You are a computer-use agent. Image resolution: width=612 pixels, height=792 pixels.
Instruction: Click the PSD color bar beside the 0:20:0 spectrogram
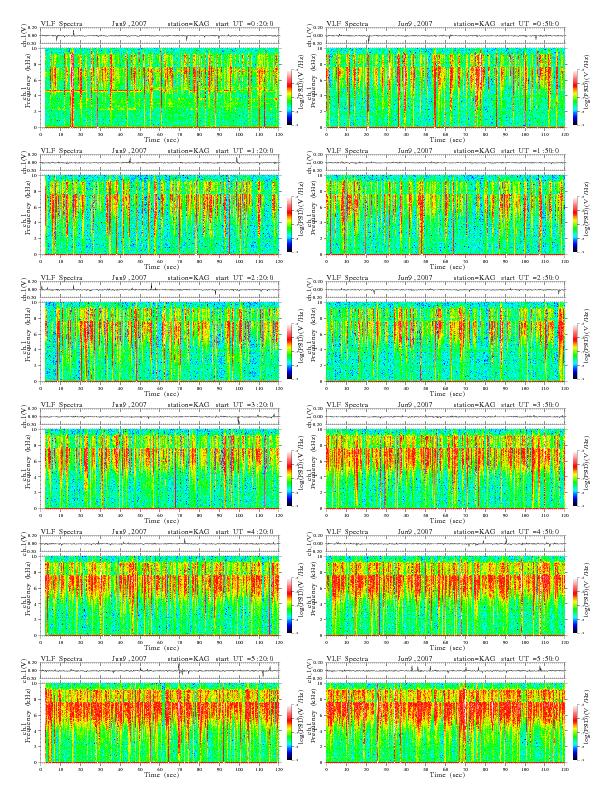289,97
